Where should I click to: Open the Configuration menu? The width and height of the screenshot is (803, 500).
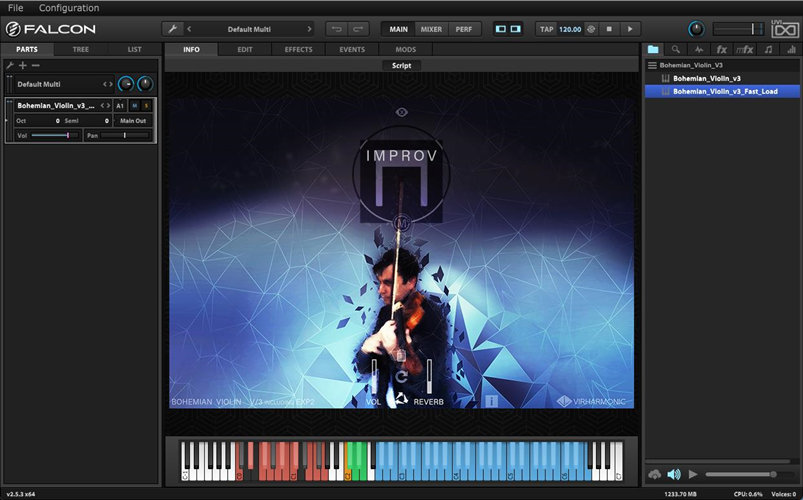pos(69,8)
